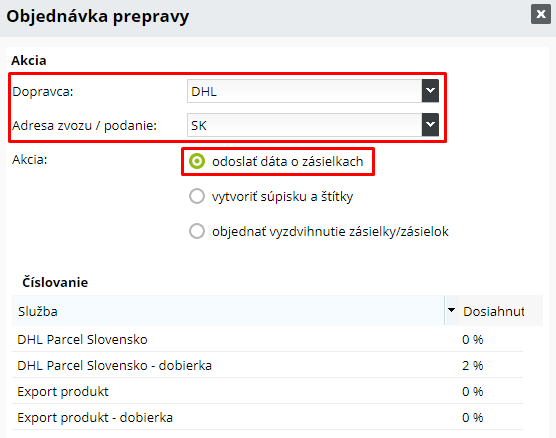Click the 2 % value cell
The width and height of the screenshot is (556, 438).
[473, 365]
